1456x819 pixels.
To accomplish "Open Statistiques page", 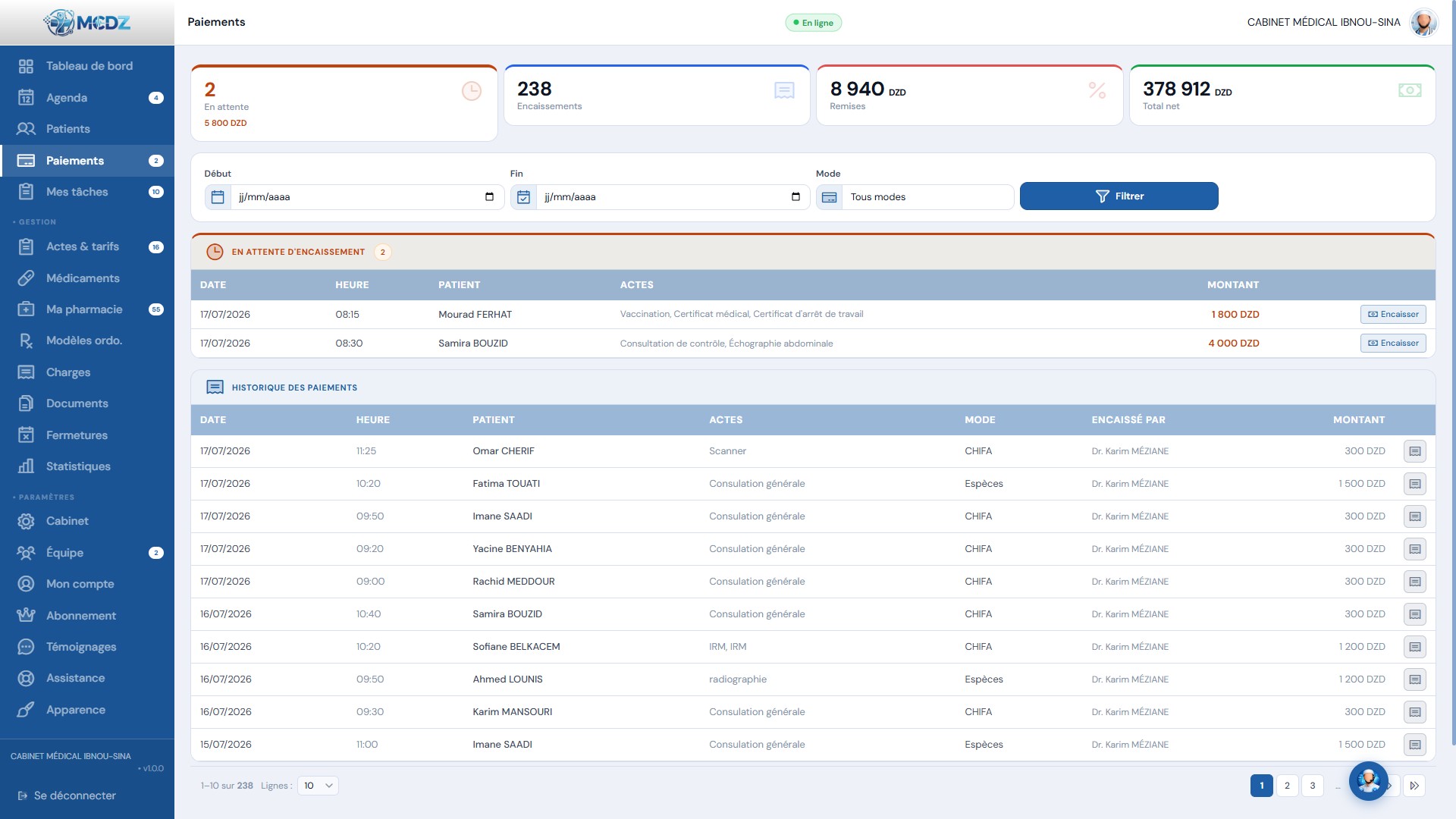I will 87,466.
